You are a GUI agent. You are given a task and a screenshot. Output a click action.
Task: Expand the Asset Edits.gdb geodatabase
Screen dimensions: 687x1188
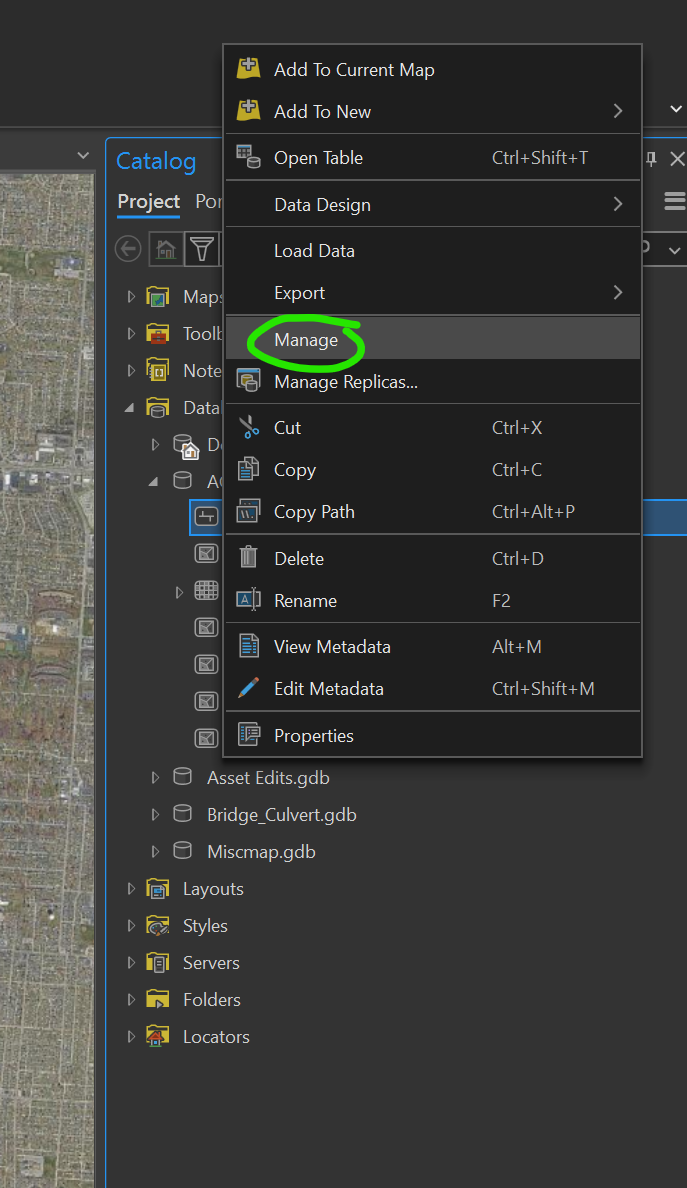pyautogui.click(x=155, y=776)
